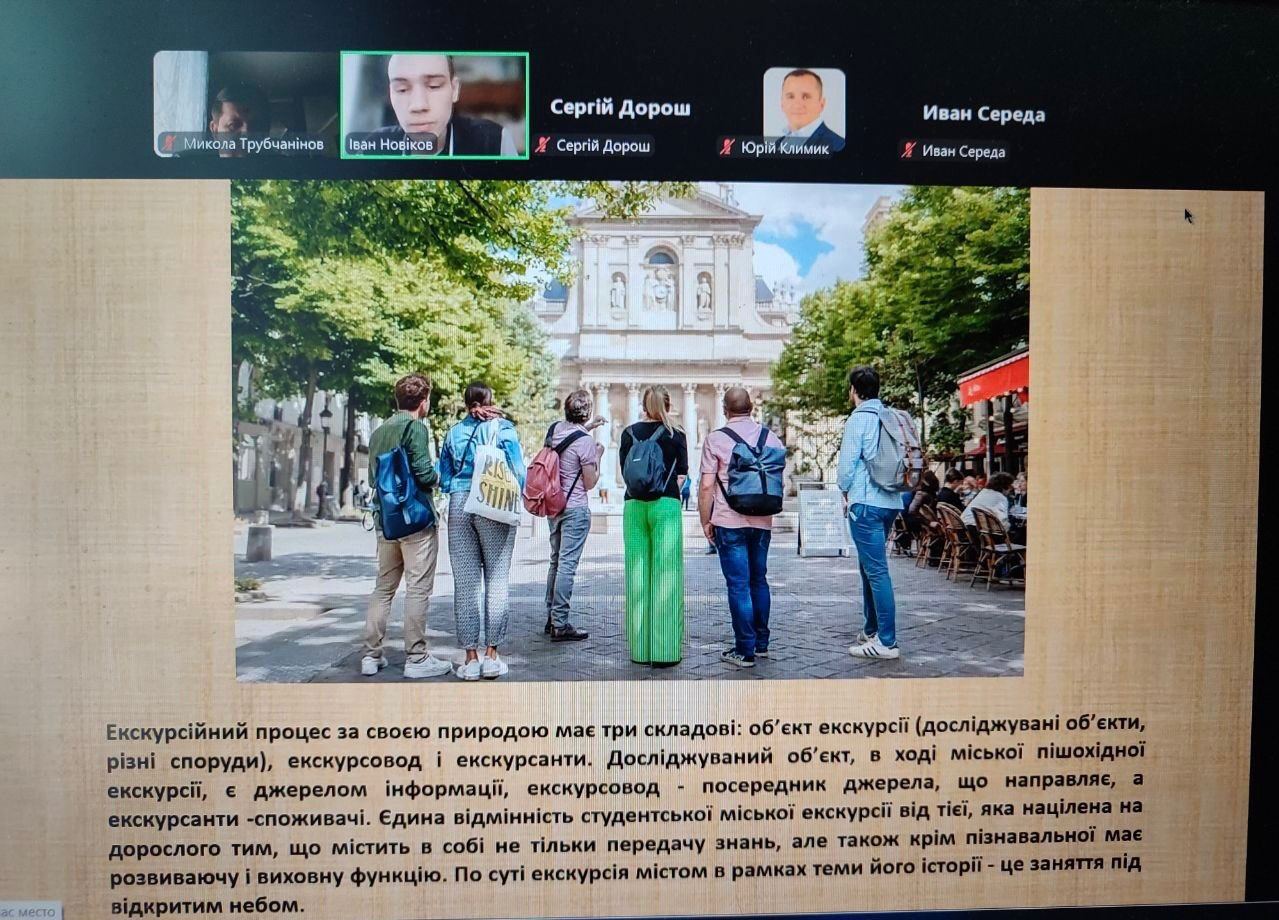The height and width of the screenshot is (920, 1279).
Task: Click the muted mic icon for Юрій Климик
Action: pos(727,148)
